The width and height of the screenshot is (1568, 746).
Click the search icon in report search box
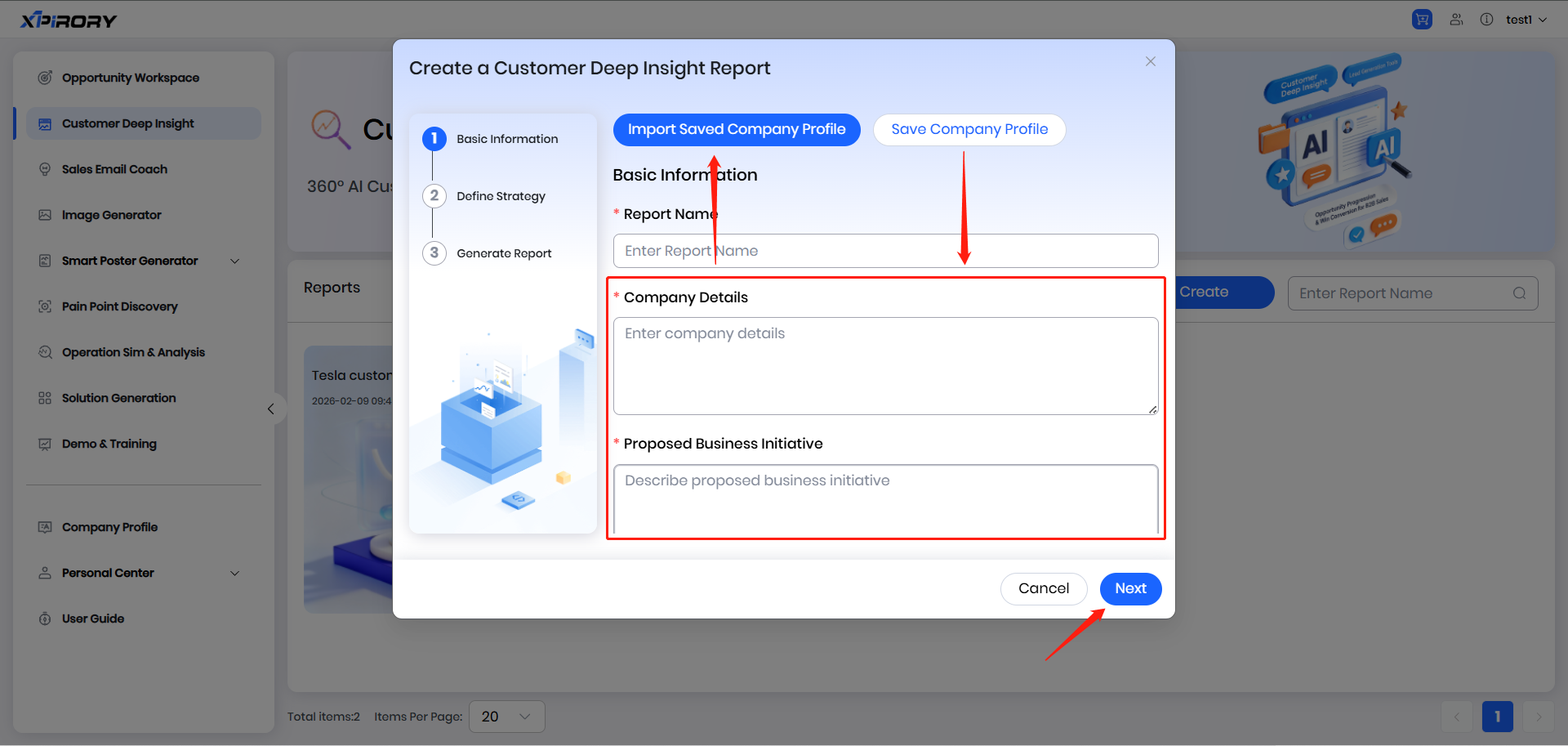point(1519,293)
